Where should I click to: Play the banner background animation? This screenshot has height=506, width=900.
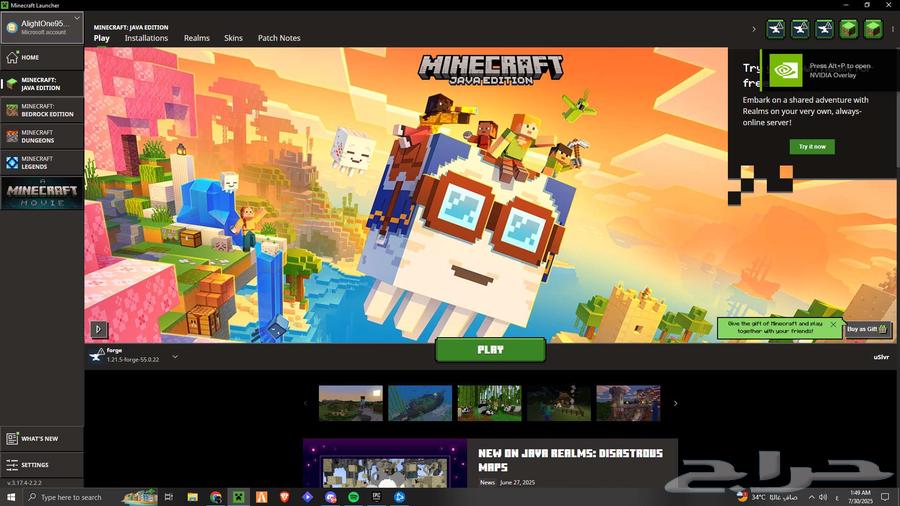(98, 329)
